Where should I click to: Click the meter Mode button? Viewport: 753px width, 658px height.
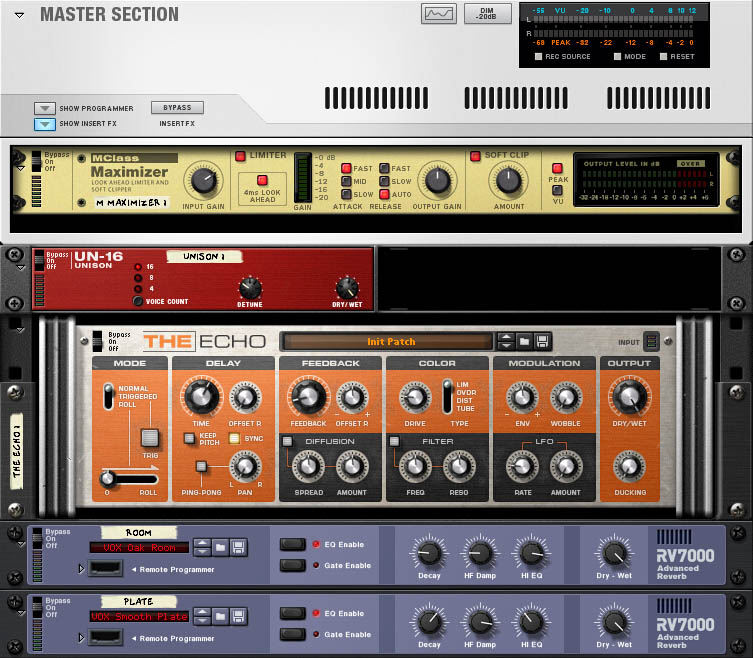pyautogui.click(x=617, y=57)
